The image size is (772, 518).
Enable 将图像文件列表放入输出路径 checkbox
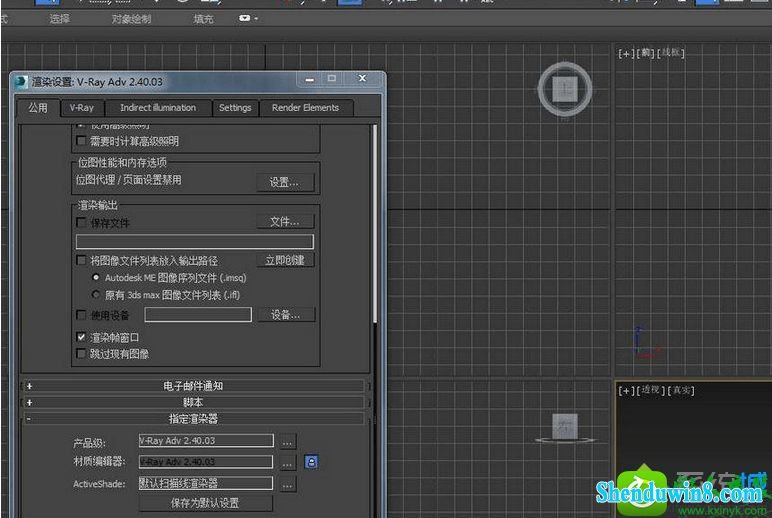(x=82, y=260)
